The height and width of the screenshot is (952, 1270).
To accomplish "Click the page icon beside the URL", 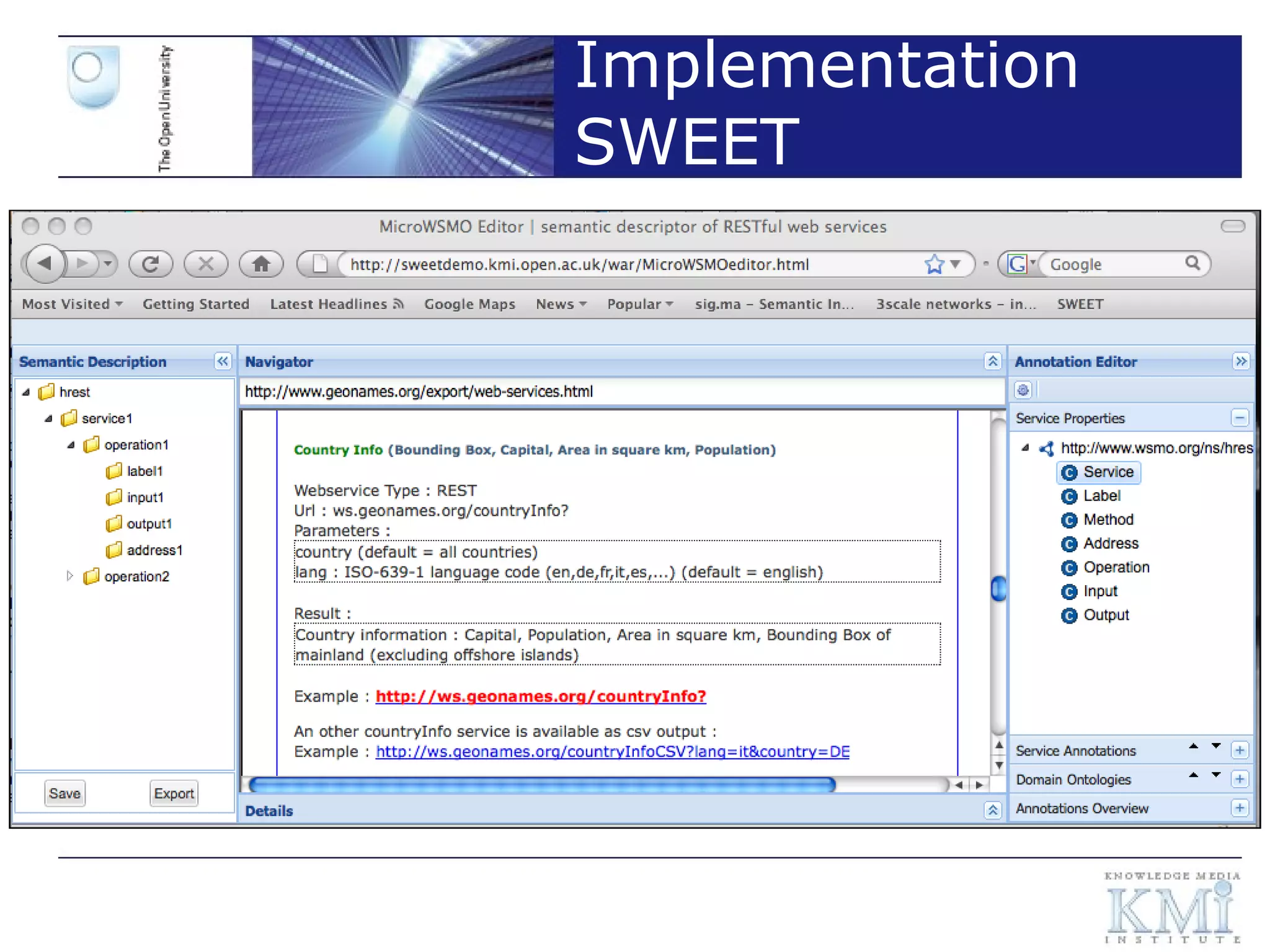I will click(320, 264).
